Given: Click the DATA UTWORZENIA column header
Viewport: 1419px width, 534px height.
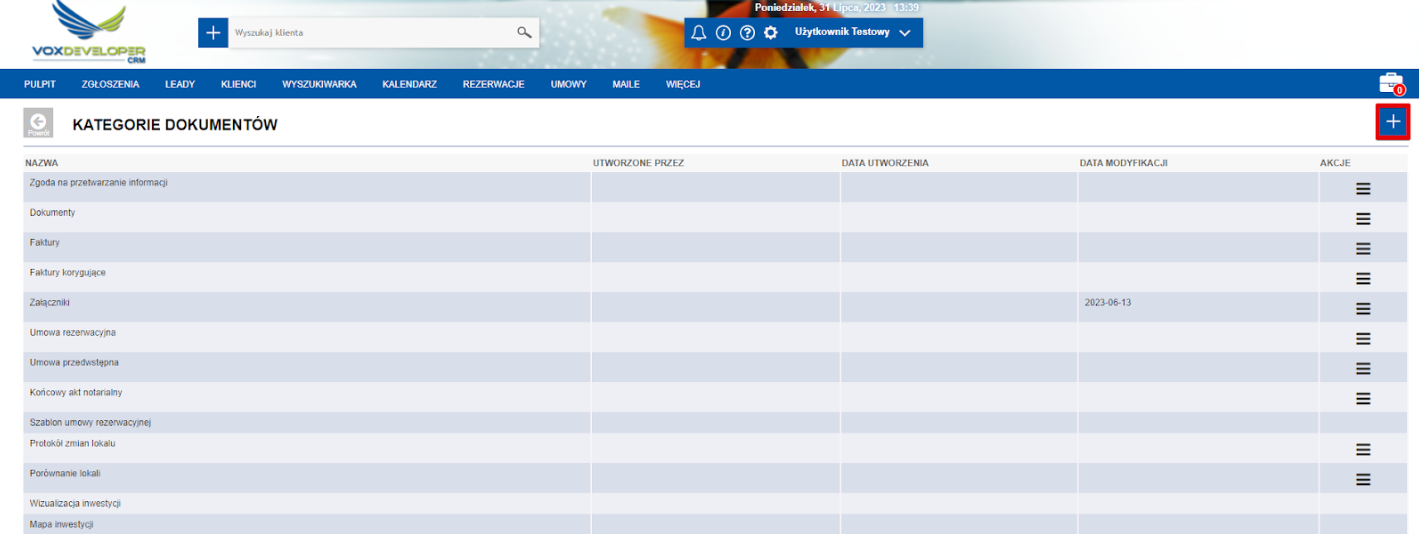Looking at the screenshot, I should [x=885, y=162].
